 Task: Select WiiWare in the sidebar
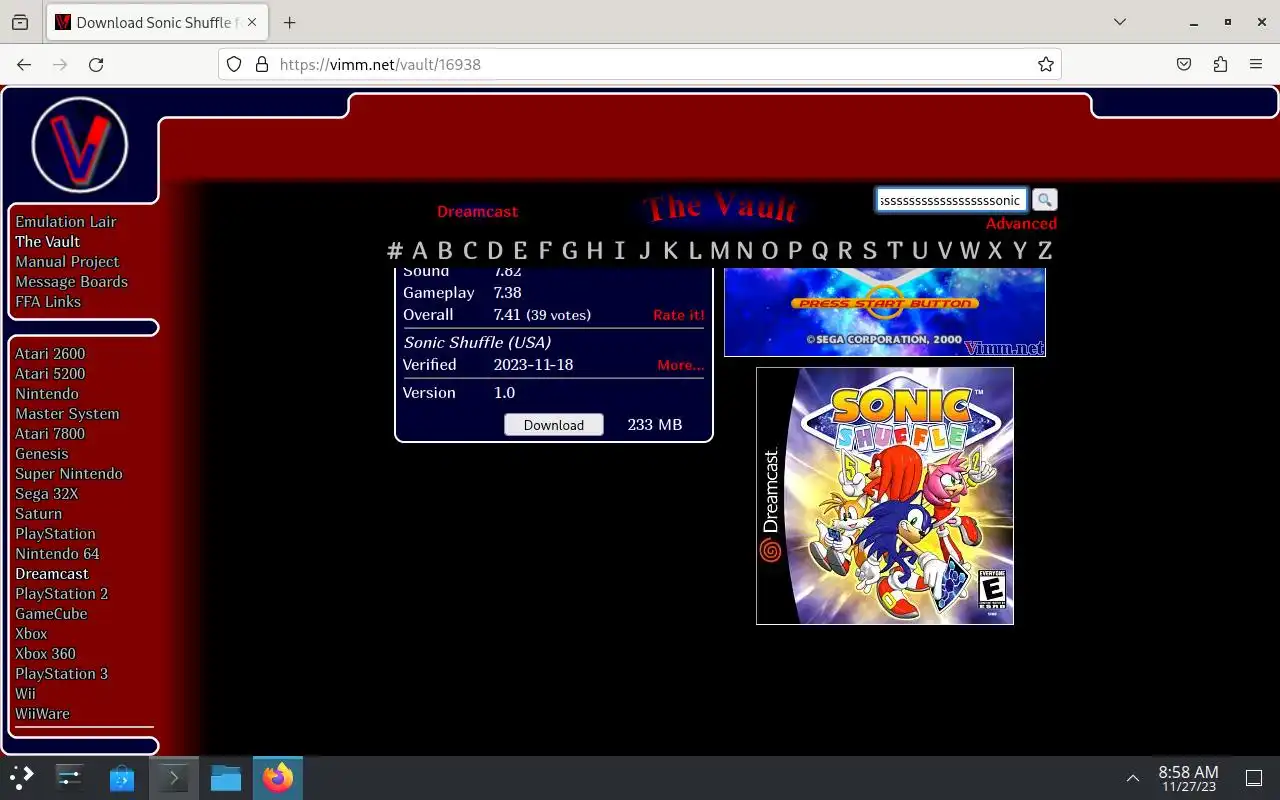point(42,714)
